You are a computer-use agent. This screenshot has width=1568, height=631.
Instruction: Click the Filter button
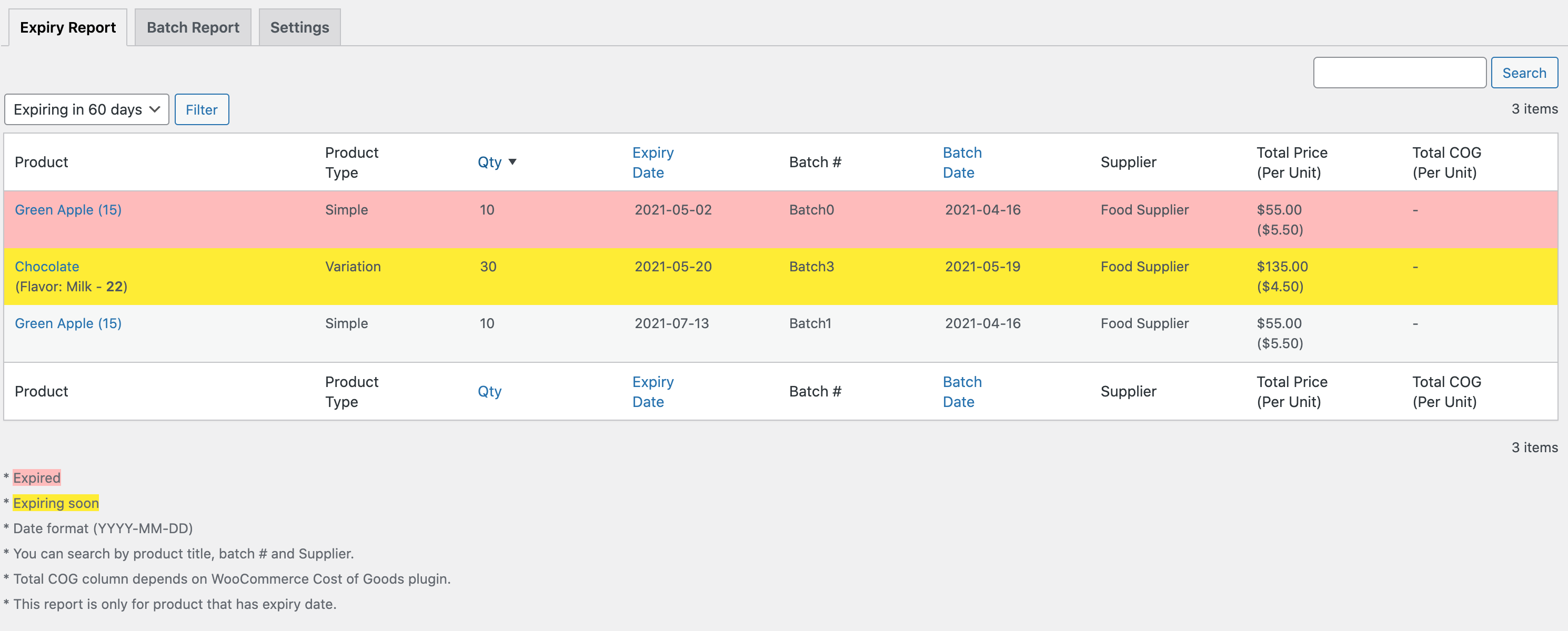click(202, 109)
